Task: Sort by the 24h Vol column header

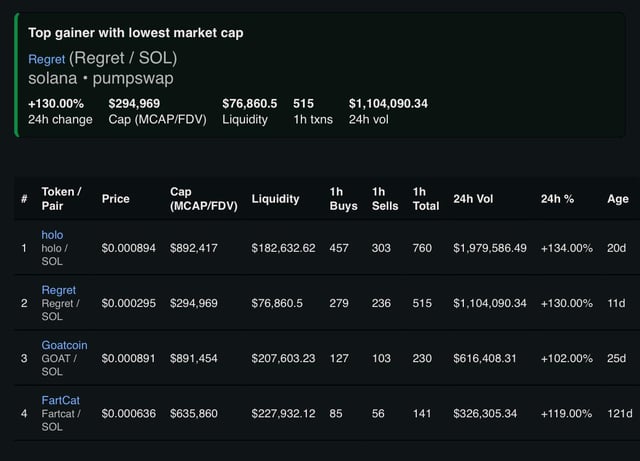Action: (473, 199)
